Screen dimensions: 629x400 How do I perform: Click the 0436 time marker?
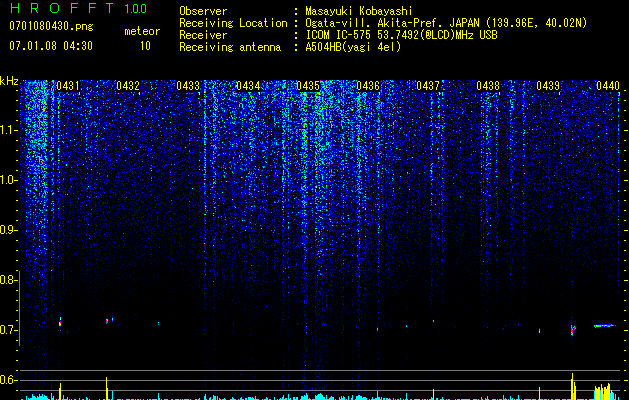[x=368, y=86]
